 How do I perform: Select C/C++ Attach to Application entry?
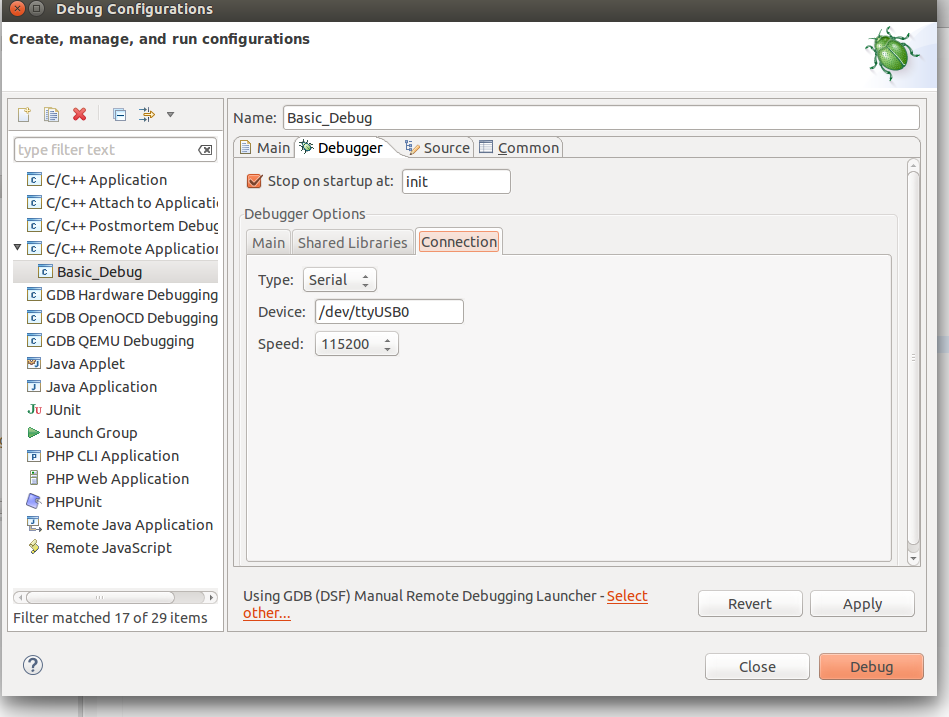[132, 203]
